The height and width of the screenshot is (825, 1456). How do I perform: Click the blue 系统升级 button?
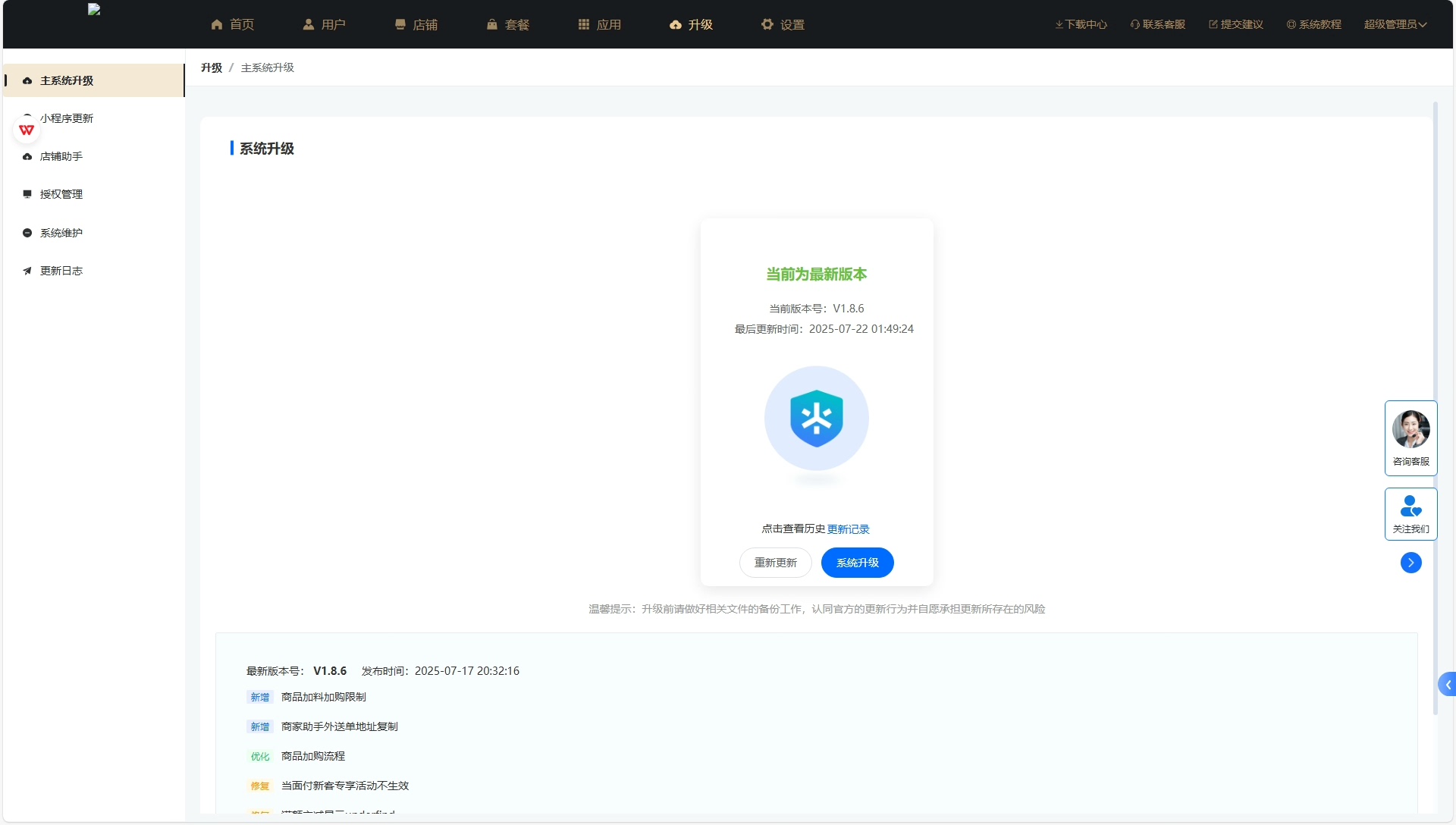tap(857, 563)
